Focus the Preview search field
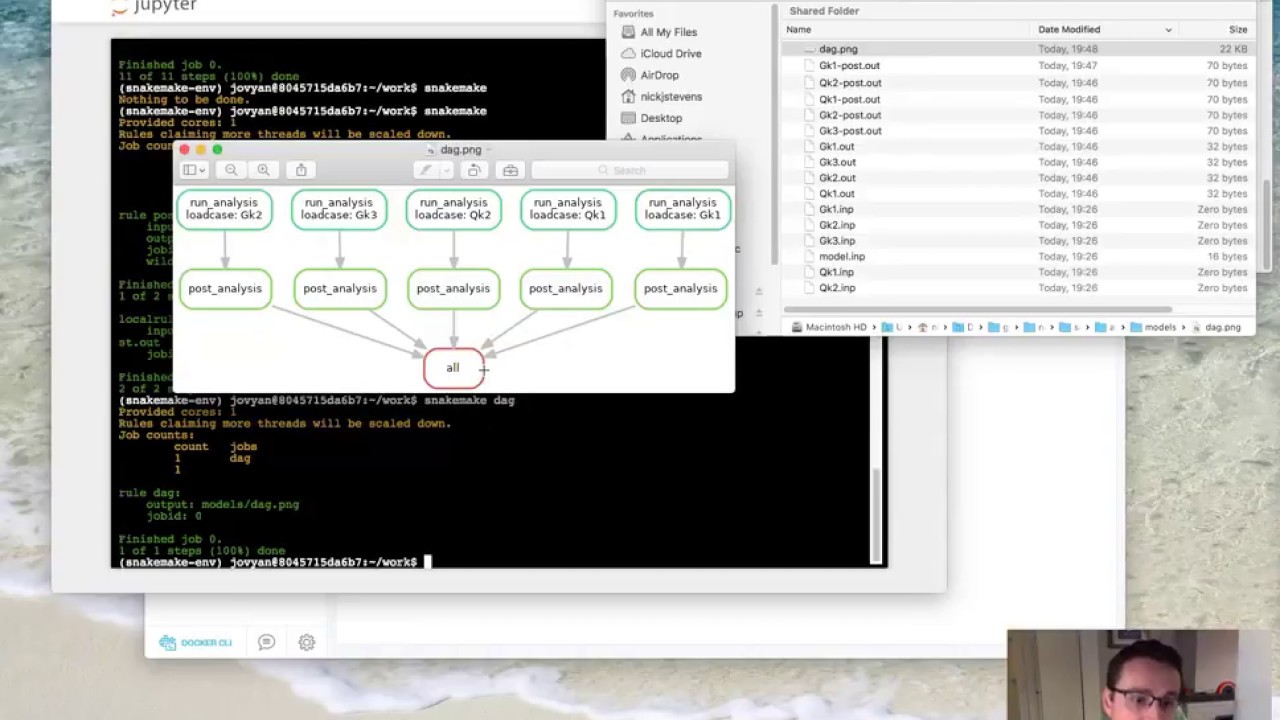 (629, 170)
